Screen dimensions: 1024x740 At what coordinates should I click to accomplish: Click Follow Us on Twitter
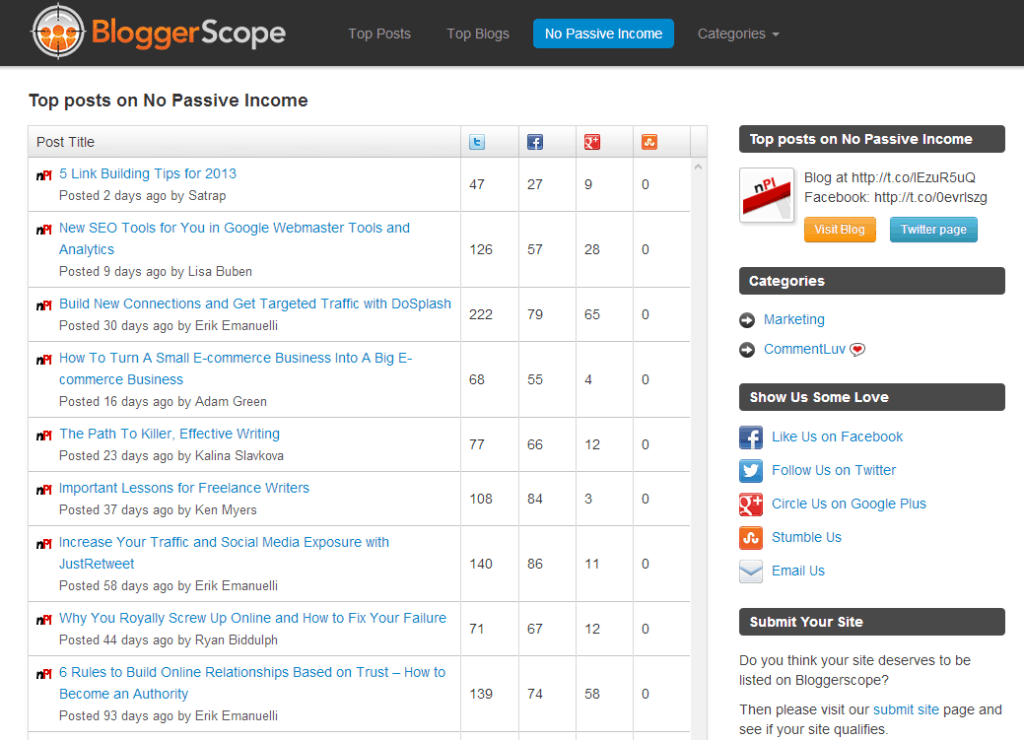point(834,470)
